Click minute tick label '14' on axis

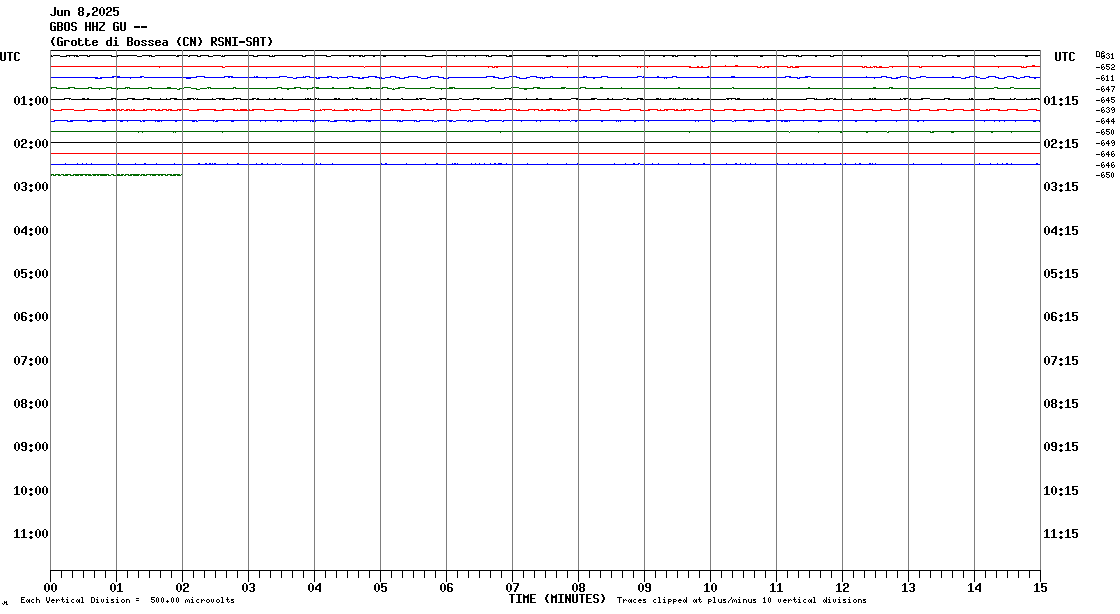(974, 588)
